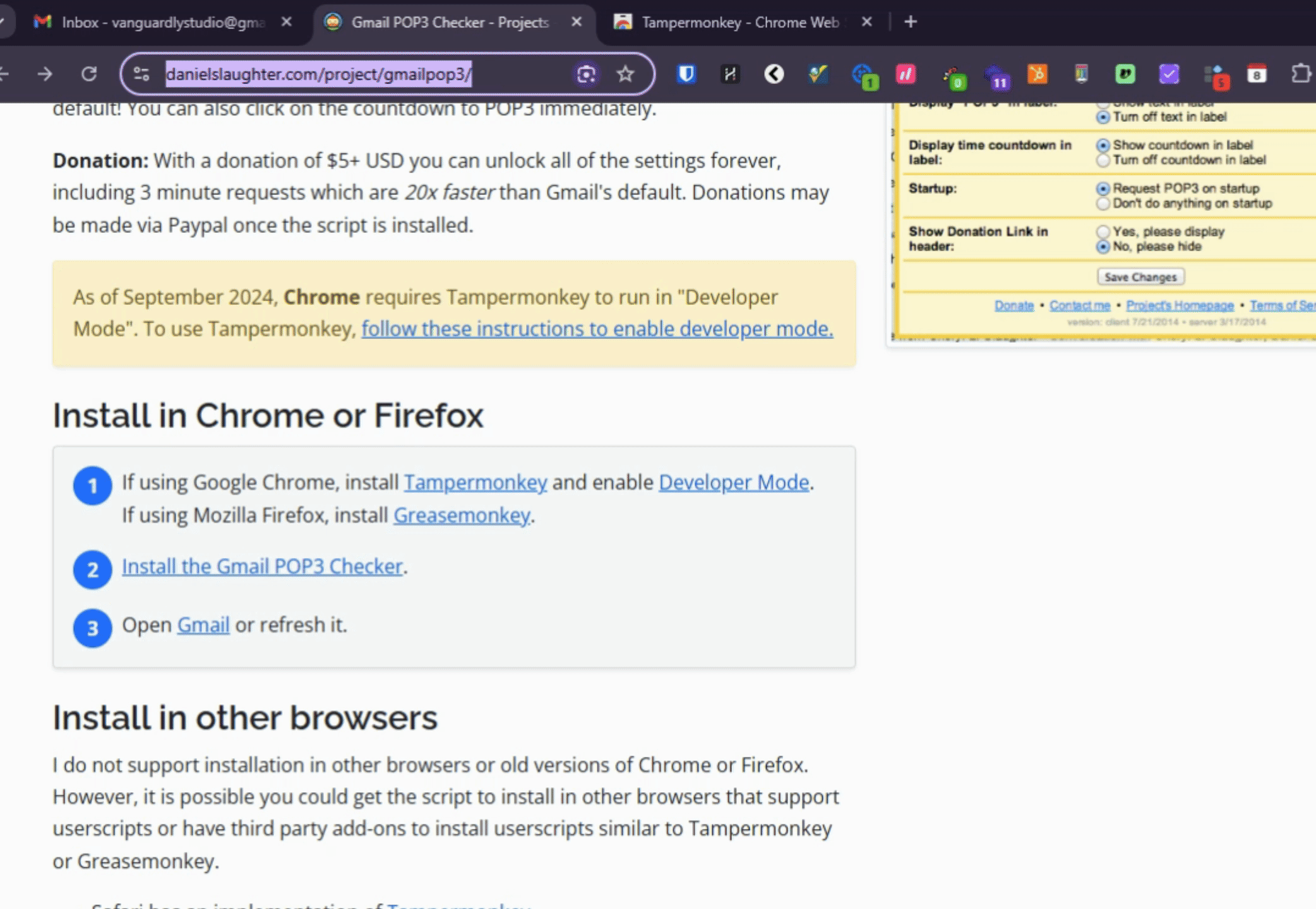Open the blue checkmark extension icon
Image resolution: width=1316 pixels, height=909 pixels.
click(818, 74)
